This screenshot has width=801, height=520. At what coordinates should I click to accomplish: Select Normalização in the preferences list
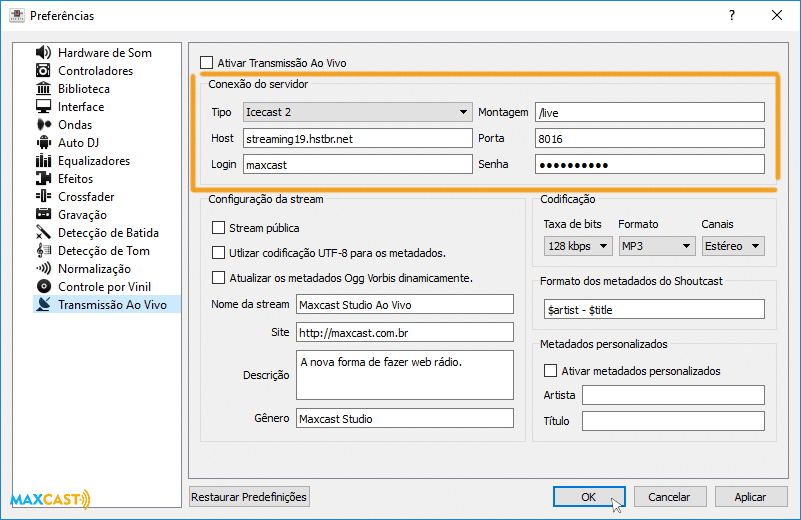94,269
